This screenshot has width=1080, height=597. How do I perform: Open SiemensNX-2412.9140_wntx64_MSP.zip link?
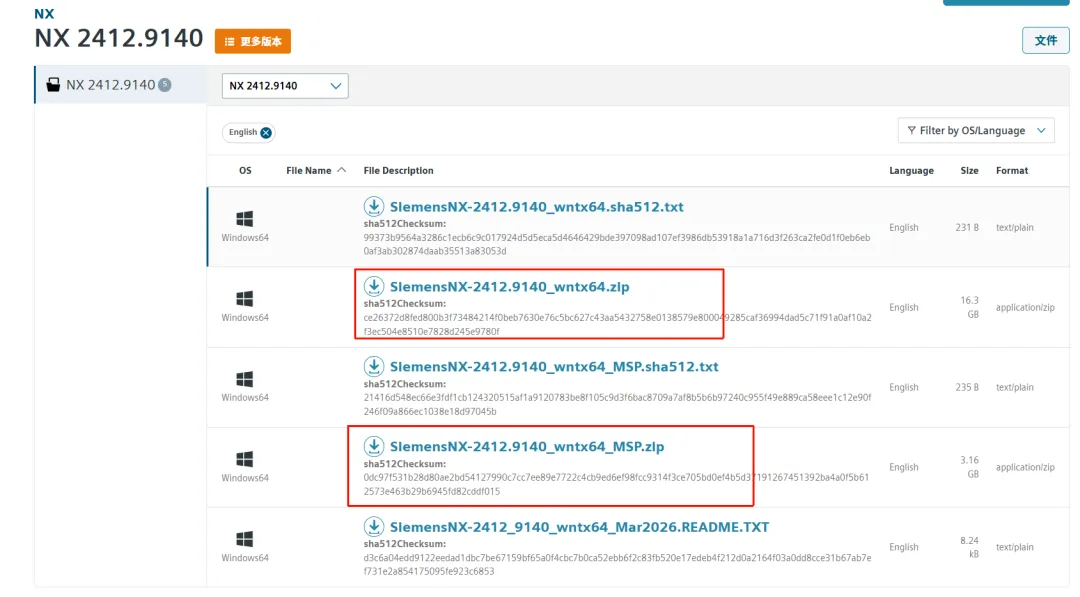(x=527, y=446)
